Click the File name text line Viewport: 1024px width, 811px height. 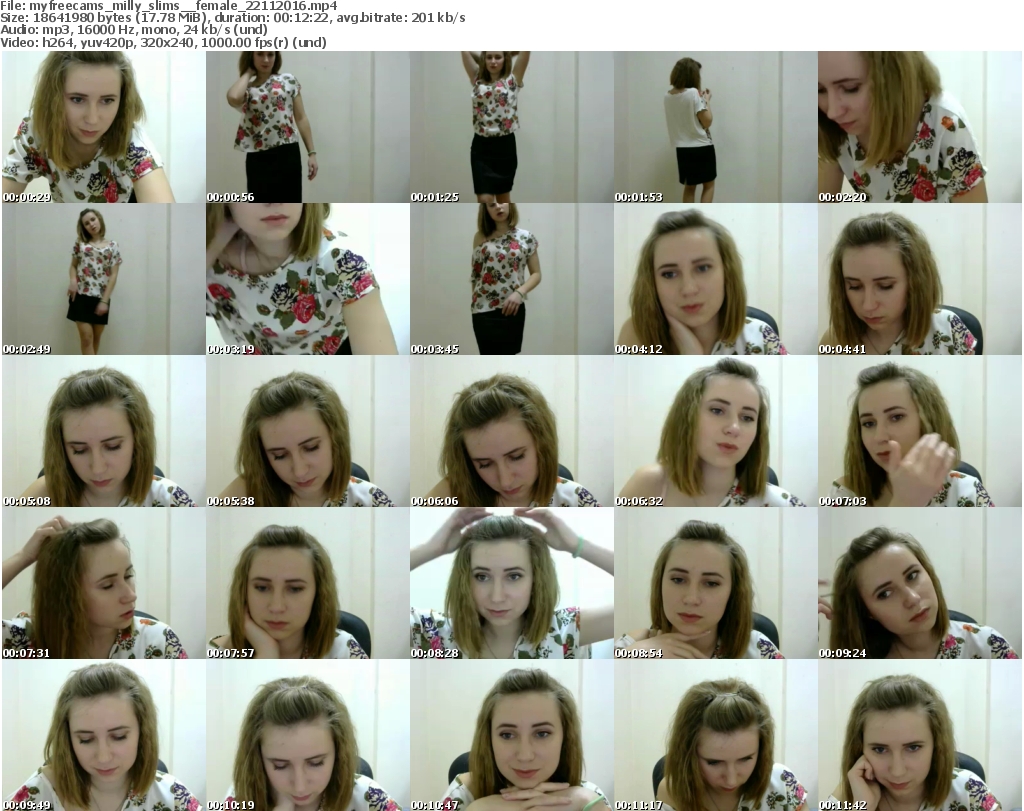click(168, 6)
